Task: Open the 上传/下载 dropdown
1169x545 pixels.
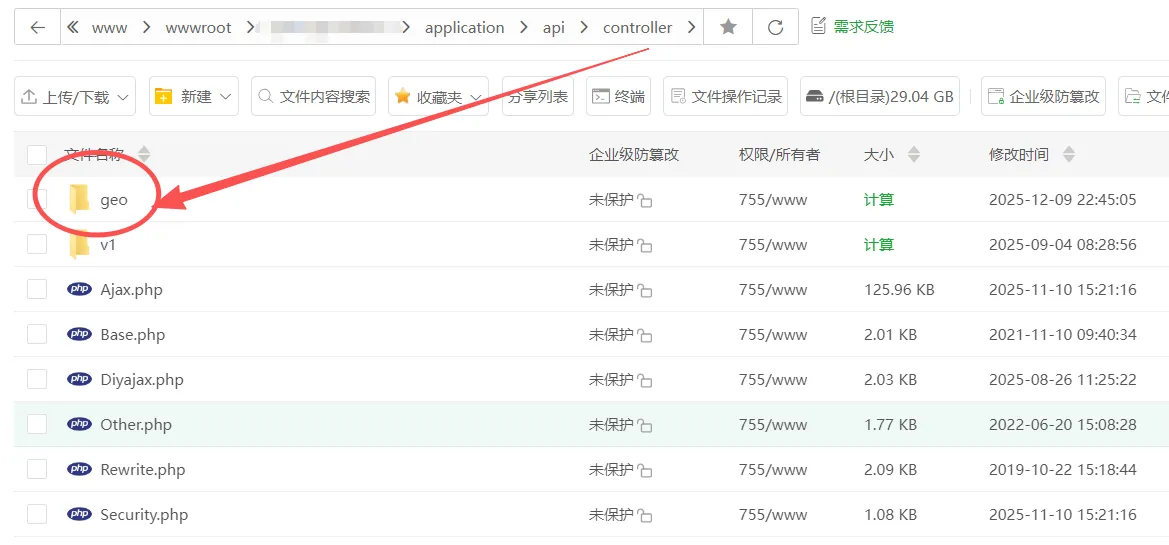Action: click(x=75, y=96)
